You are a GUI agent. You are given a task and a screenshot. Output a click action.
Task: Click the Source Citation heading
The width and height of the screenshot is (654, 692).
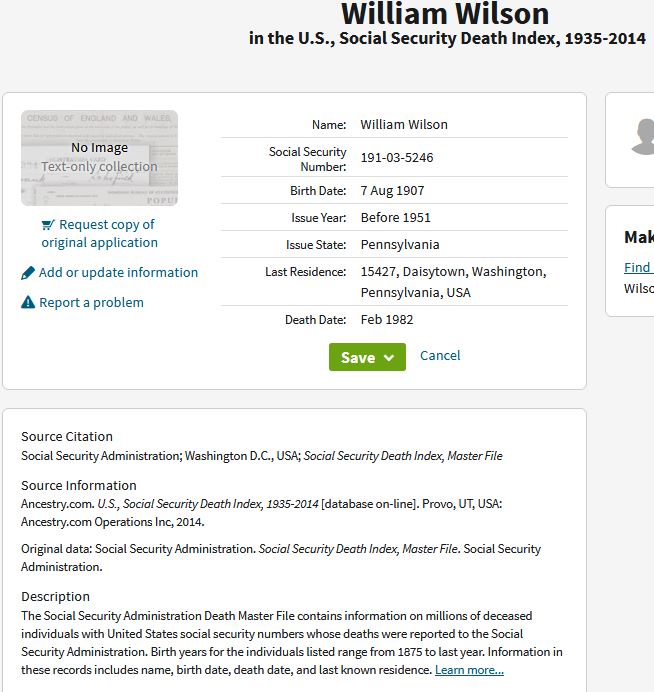67,436
